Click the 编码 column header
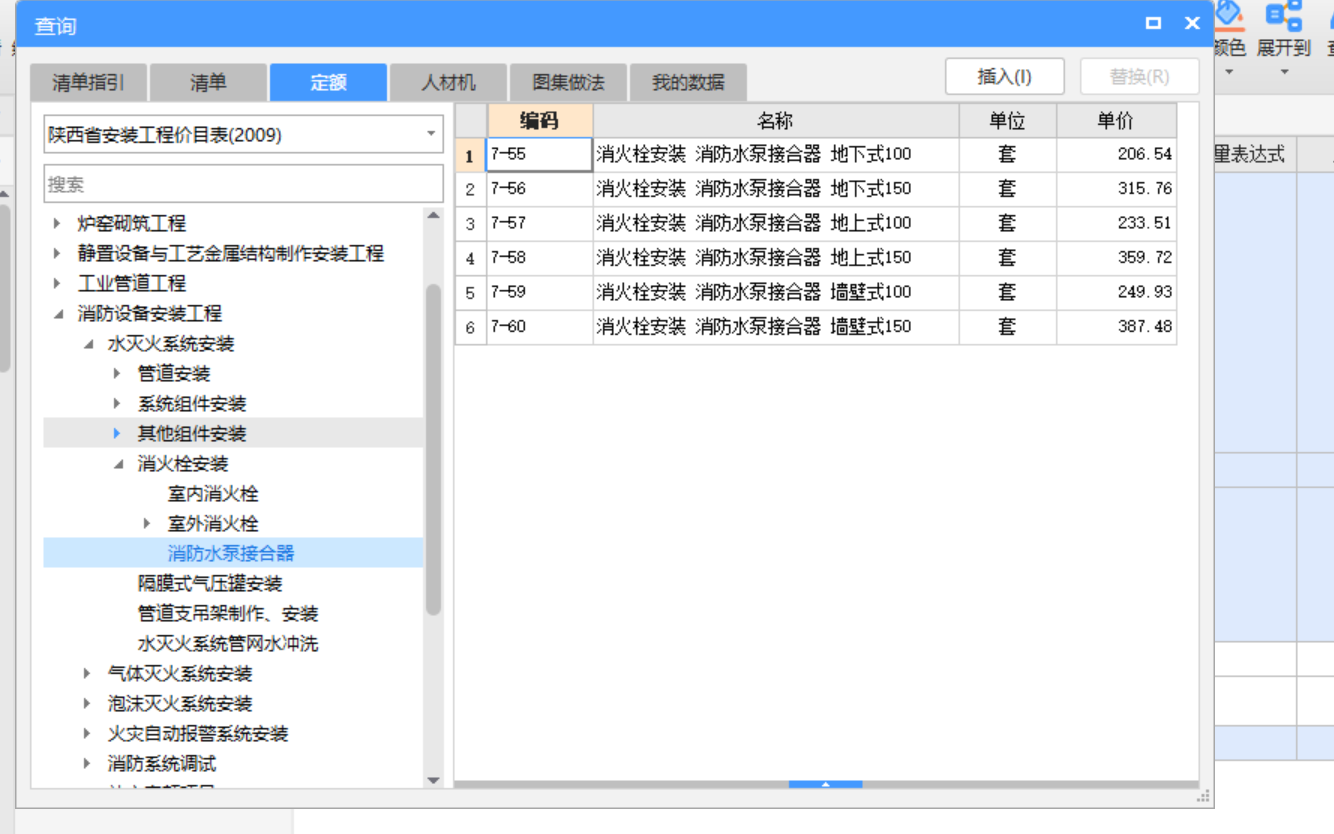1334x834 pixels. [540, 121]
